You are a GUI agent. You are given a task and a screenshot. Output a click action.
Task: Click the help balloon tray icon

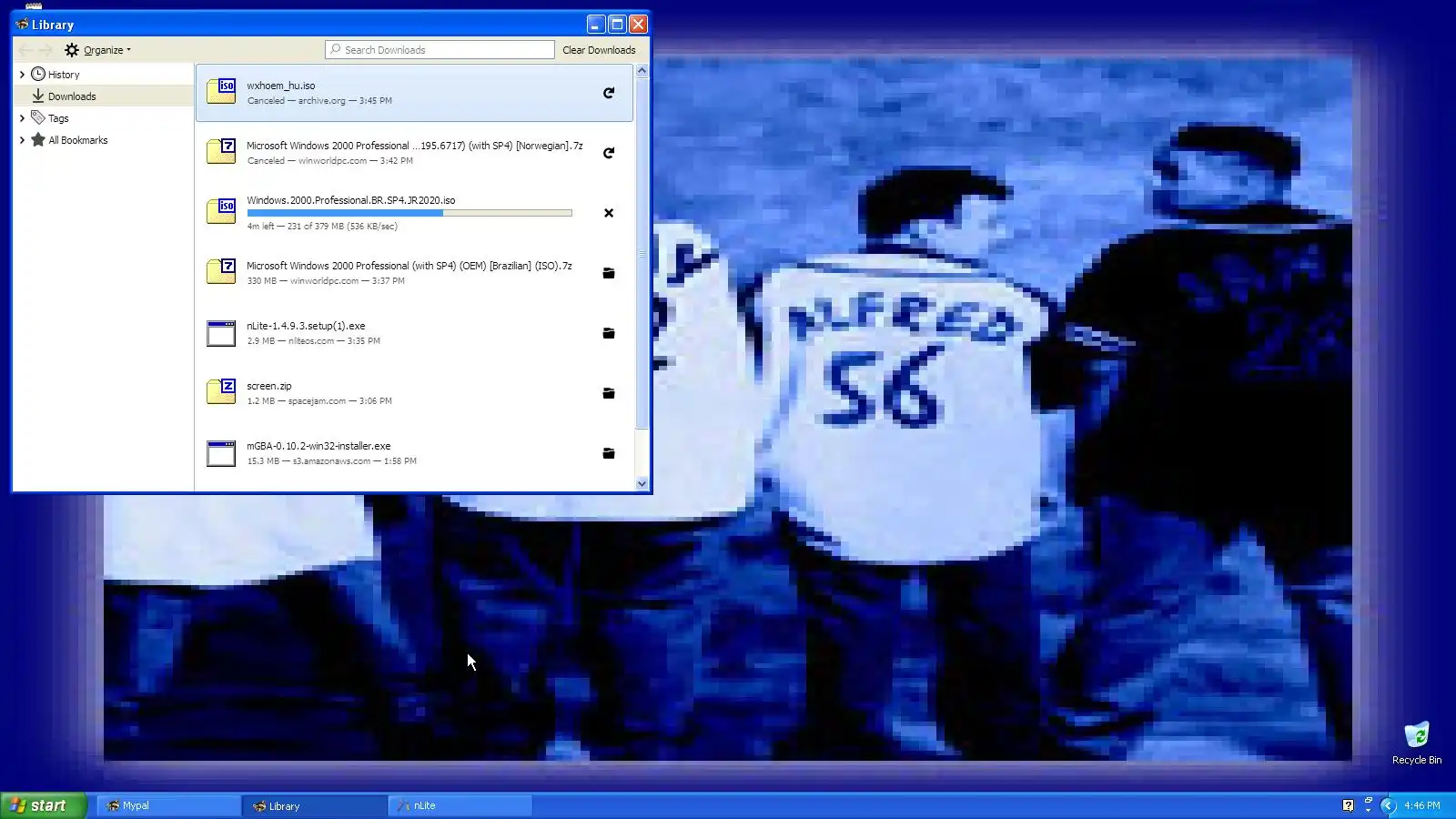click(1349, 805)
